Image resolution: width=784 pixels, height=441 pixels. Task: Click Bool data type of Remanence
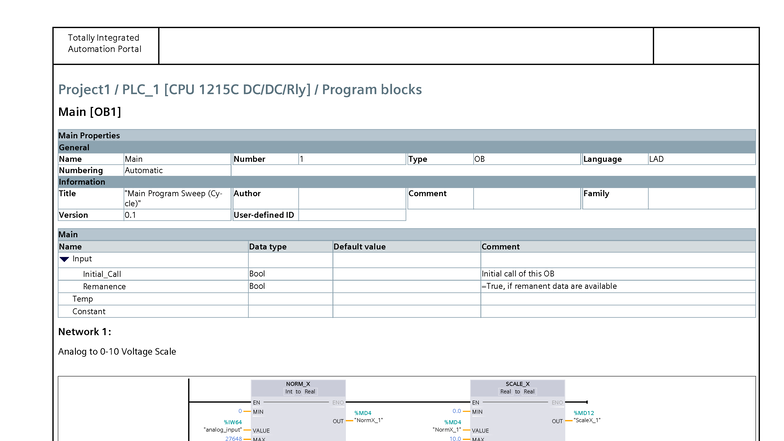257,286
